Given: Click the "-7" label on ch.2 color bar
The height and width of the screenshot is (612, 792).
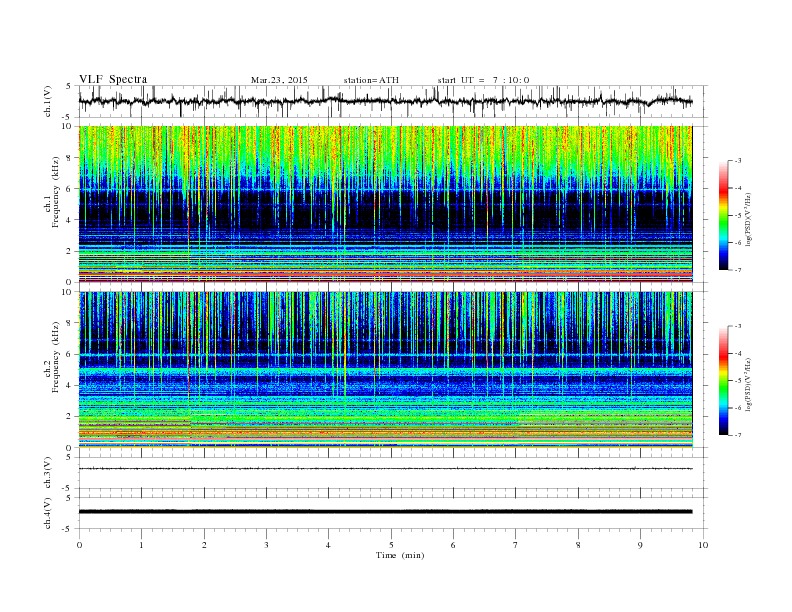Looking at the screenshot, I should tap(737, 435).
